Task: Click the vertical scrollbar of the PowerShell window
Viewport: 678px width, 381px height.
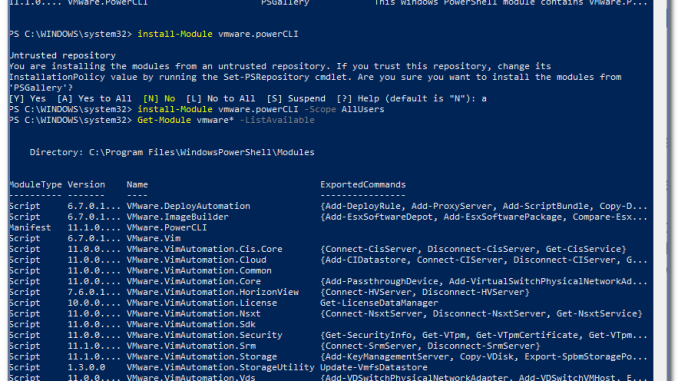Action: click(660, 190)
